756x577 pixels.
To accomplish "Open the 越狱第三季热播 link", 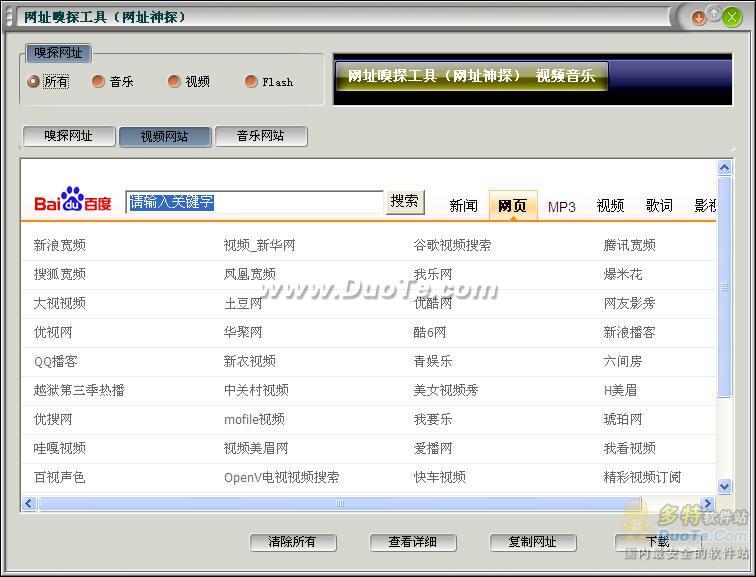I will (x=79, y=390).
